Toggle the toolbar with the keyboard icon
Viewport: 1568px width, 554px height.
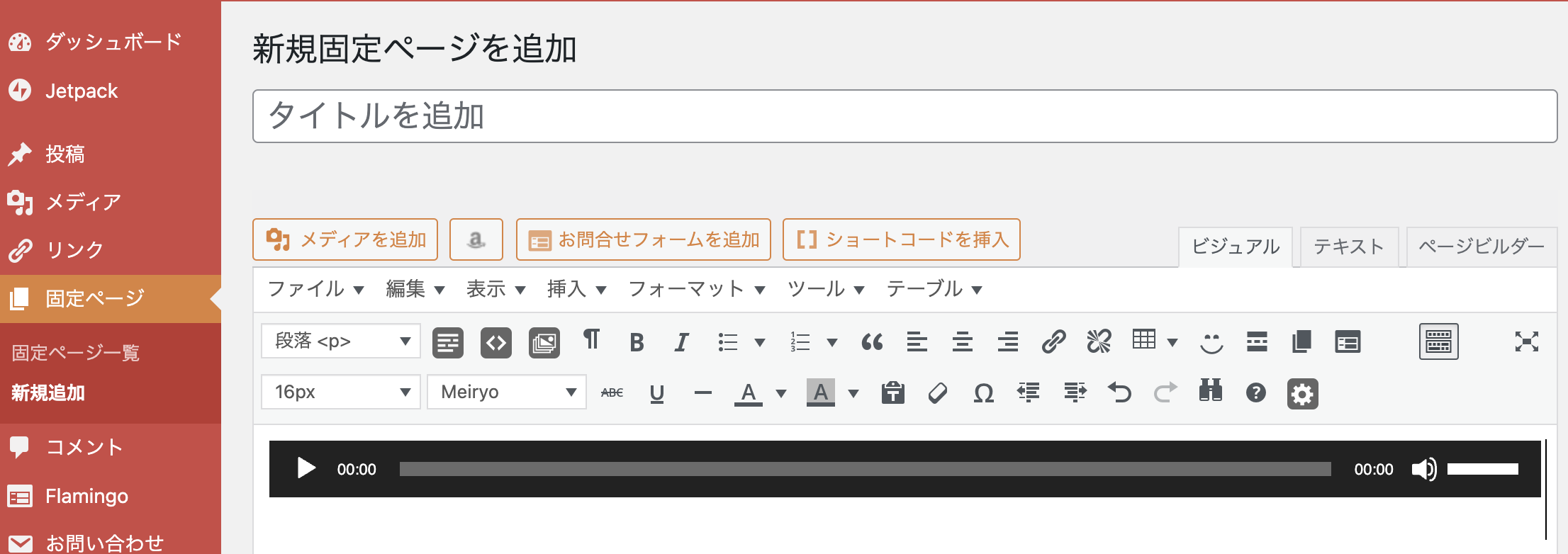pyautogui.click(x=1438, y=342)
